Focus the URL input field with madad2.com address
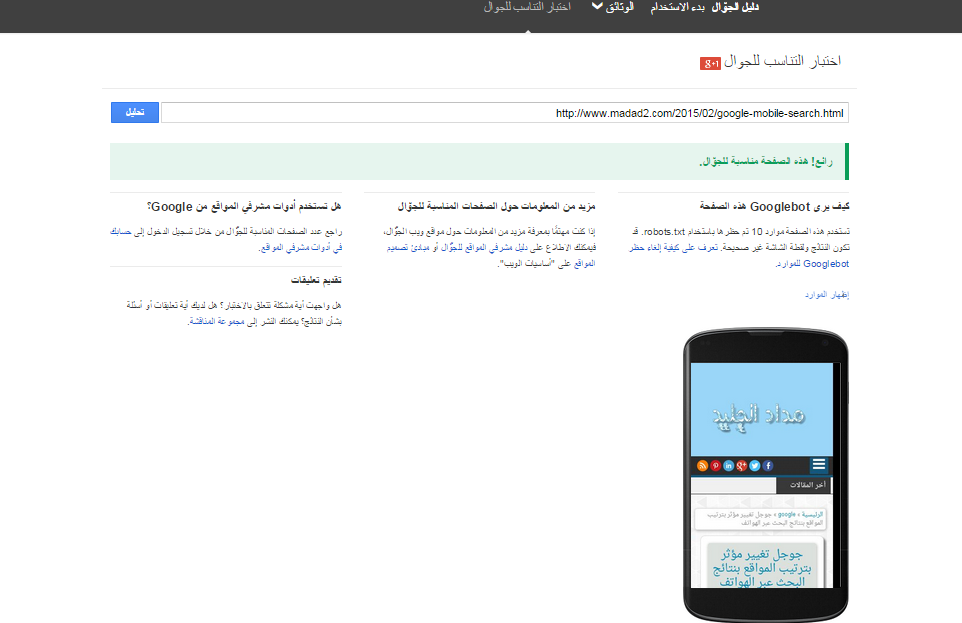This screenshot has height=623, width=962. tap(504, 113)
